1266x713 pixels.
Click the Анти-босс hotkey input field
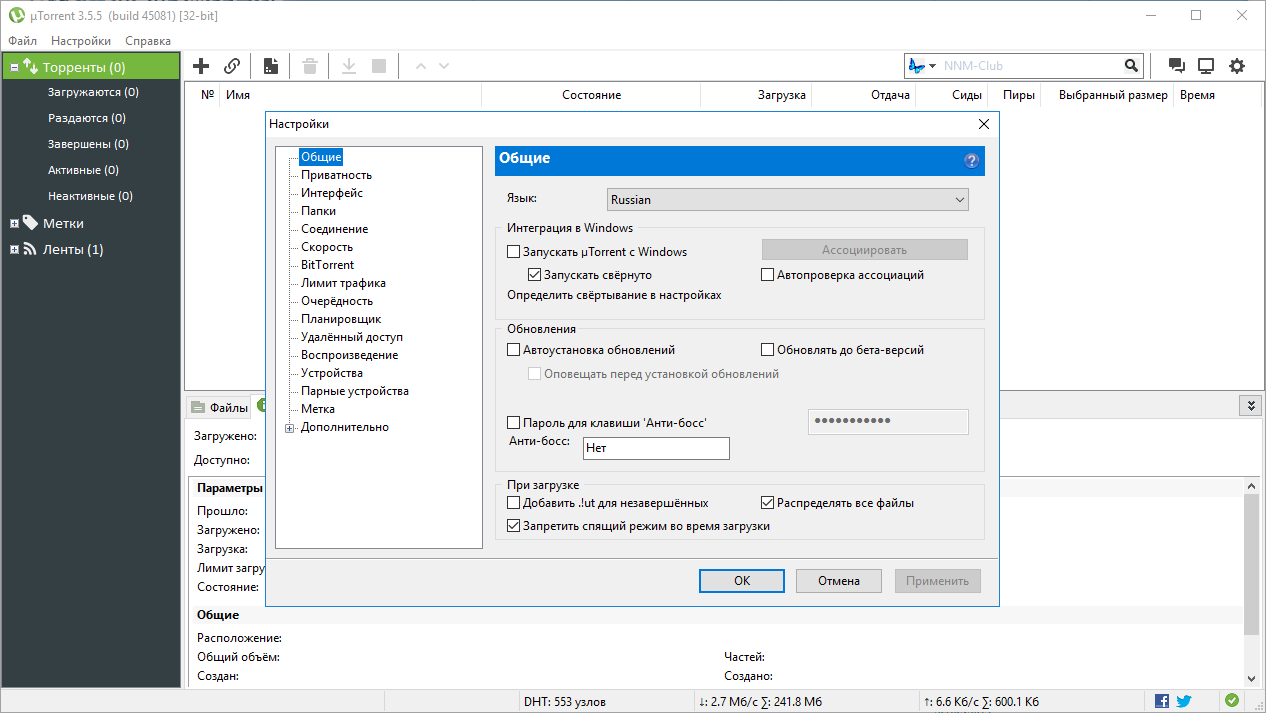point(656,448)
